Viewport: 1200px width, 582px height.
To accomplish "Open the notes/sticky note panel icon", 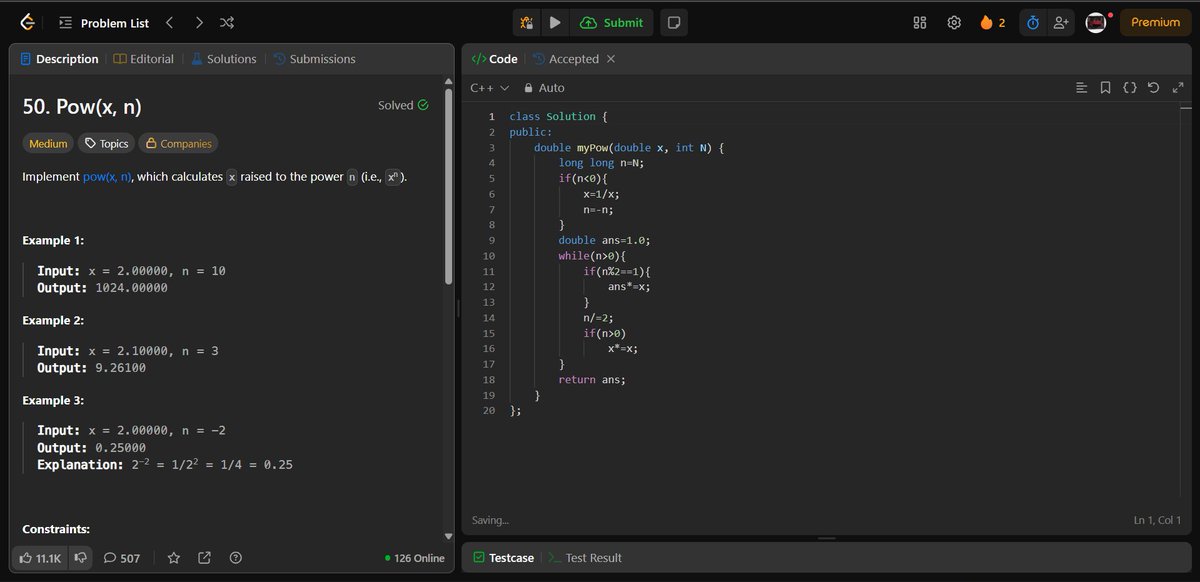I will pos(673,22).
